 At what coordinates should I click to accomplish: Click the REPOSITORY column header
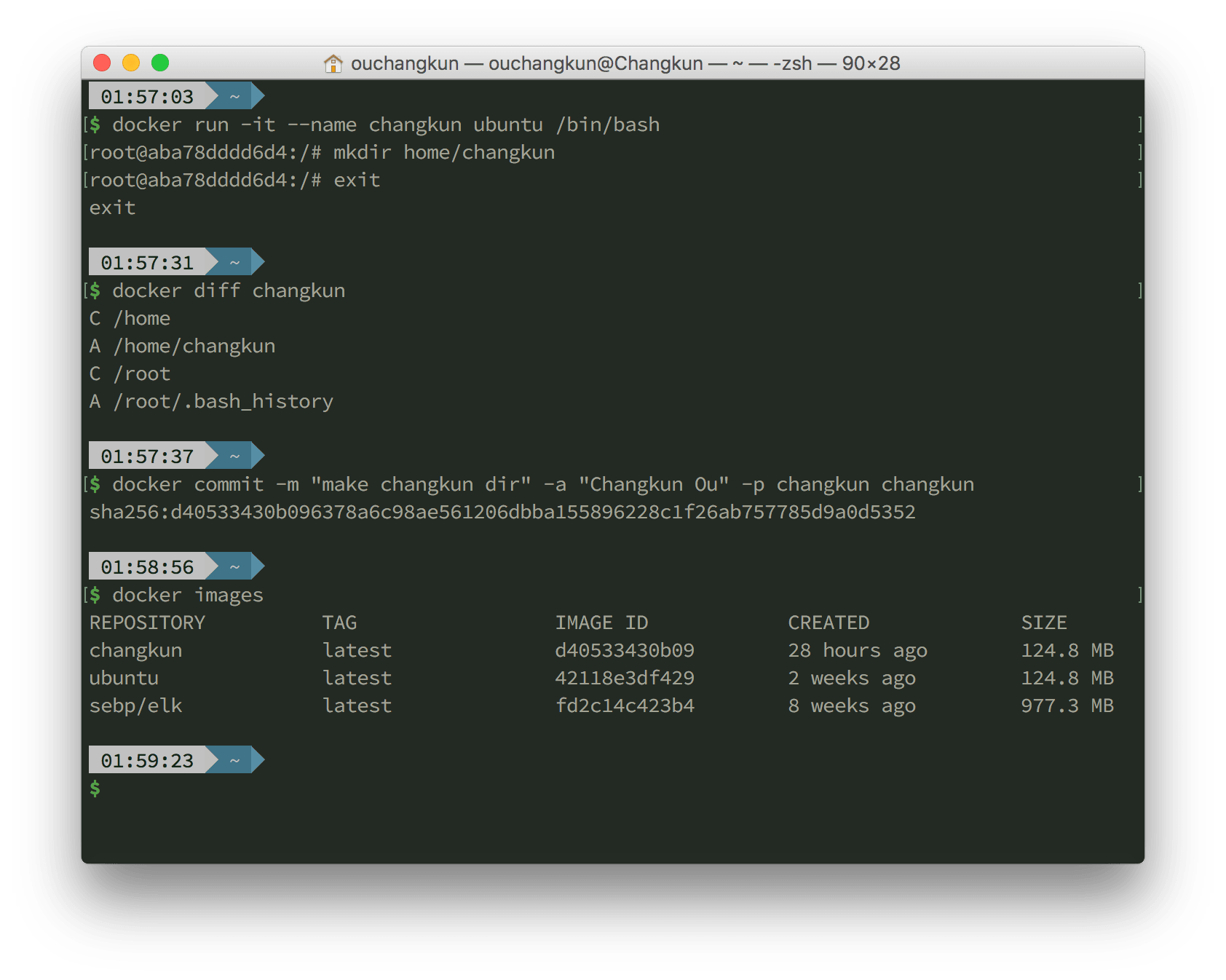click(x=147, y=623)
